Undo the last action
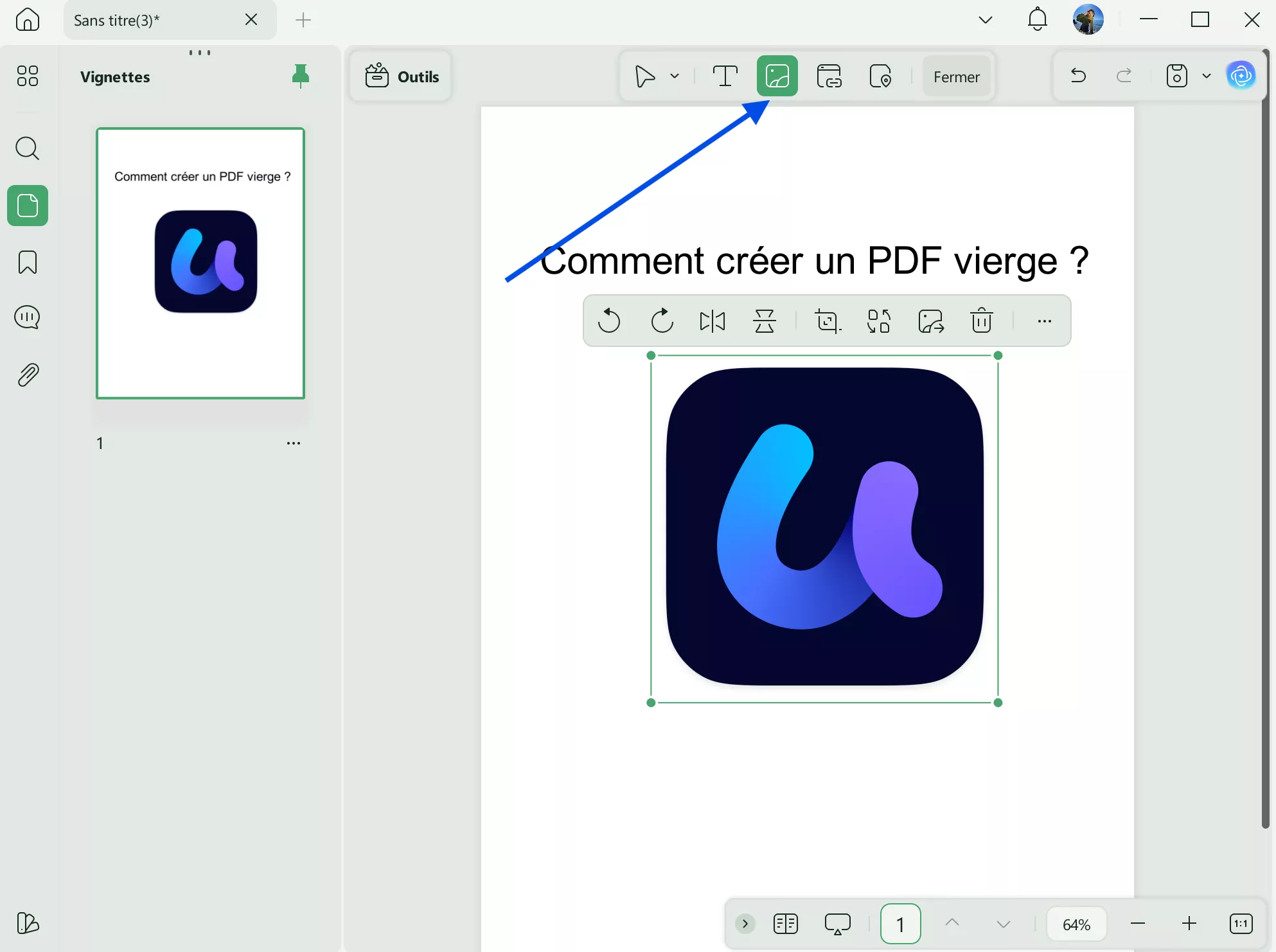 coord(1078,75)
